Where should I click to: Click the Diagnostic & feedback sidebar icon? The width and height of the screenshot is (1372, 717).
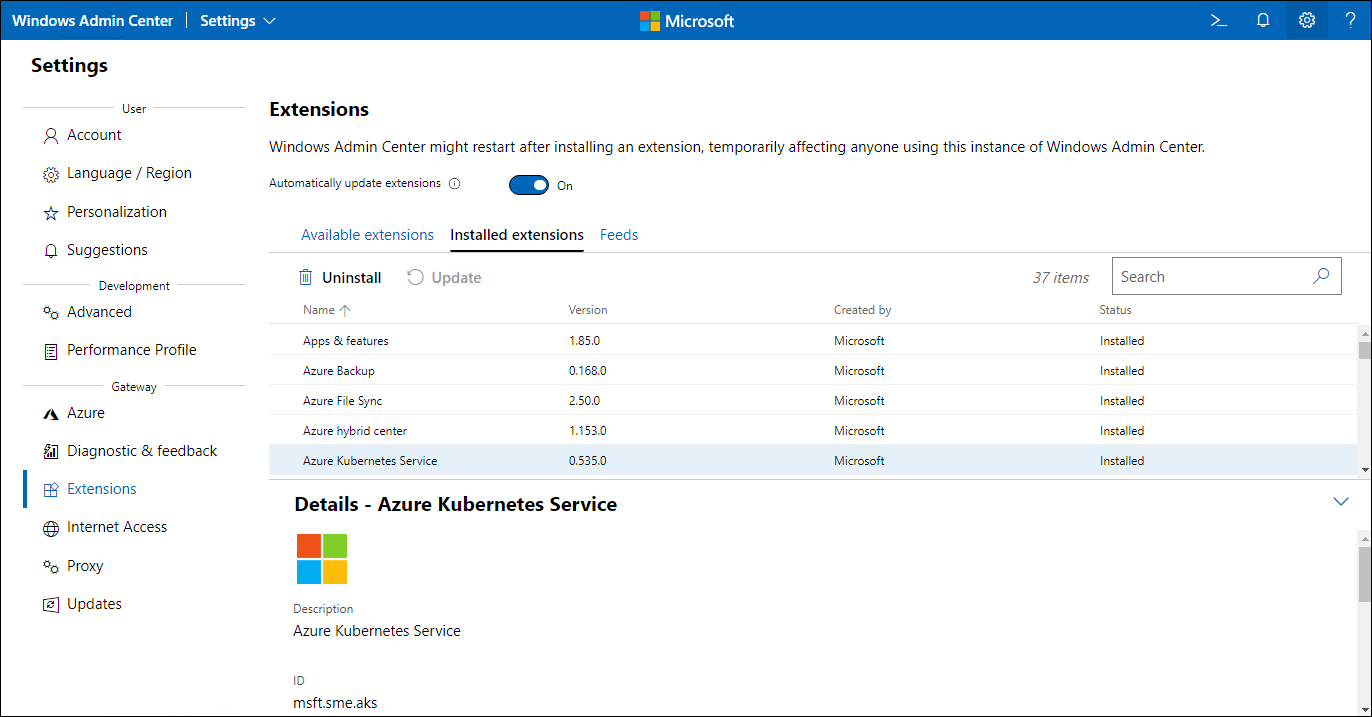tap(51, 450)
